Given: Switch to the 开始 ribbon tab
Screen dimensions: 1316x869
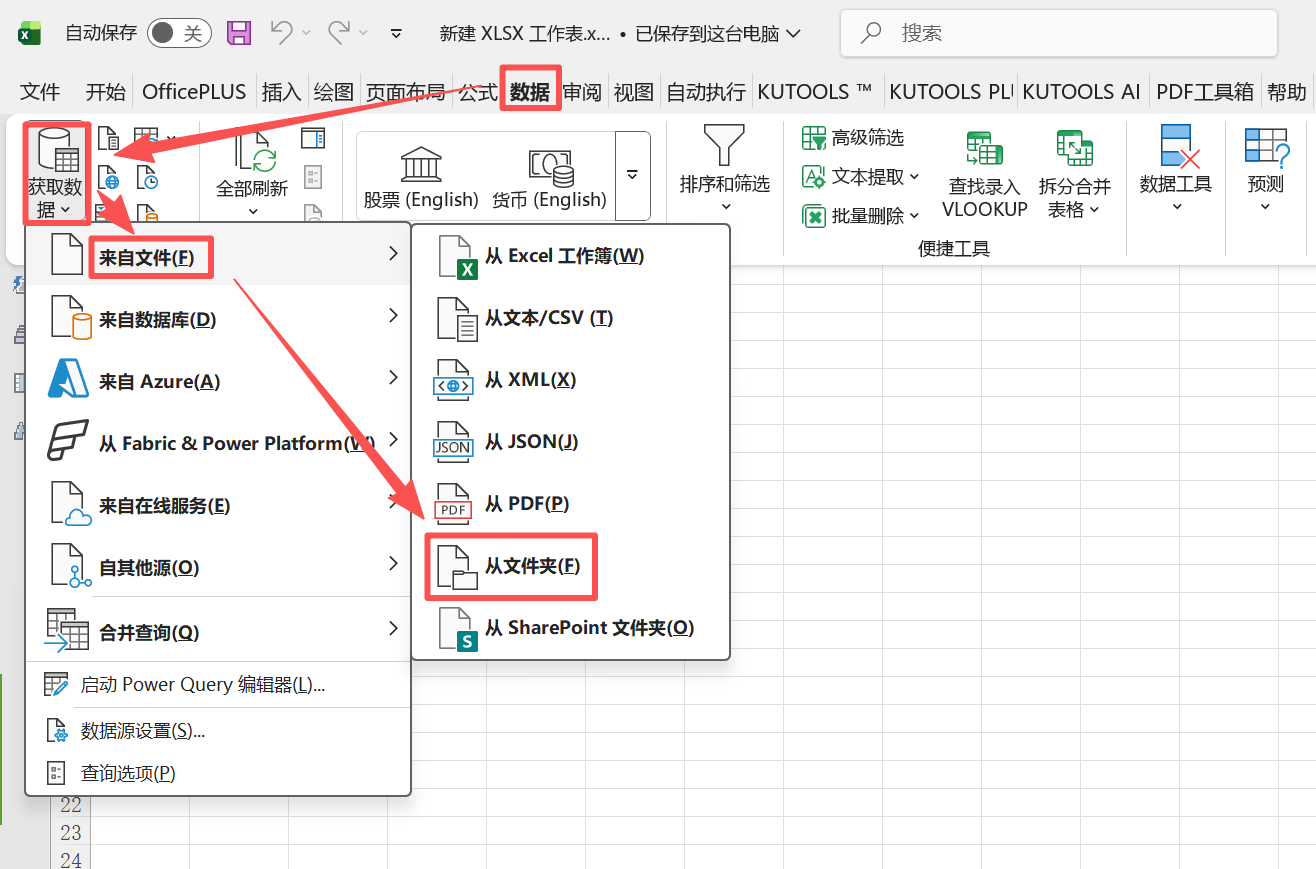Looking at the screenshot, I should 104,91.
